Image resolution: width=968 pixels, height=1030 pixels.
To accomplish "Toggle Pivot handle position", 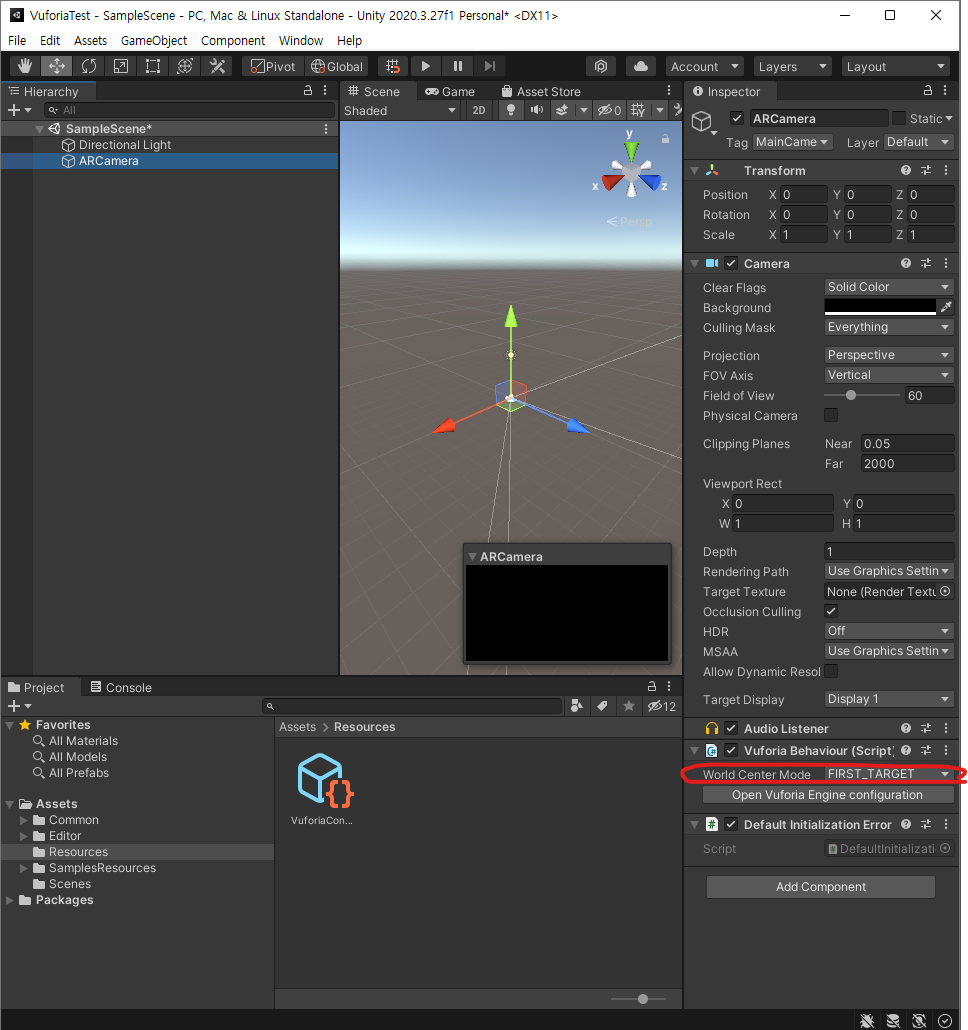I will pyautogui.click(x=273, y=66).
